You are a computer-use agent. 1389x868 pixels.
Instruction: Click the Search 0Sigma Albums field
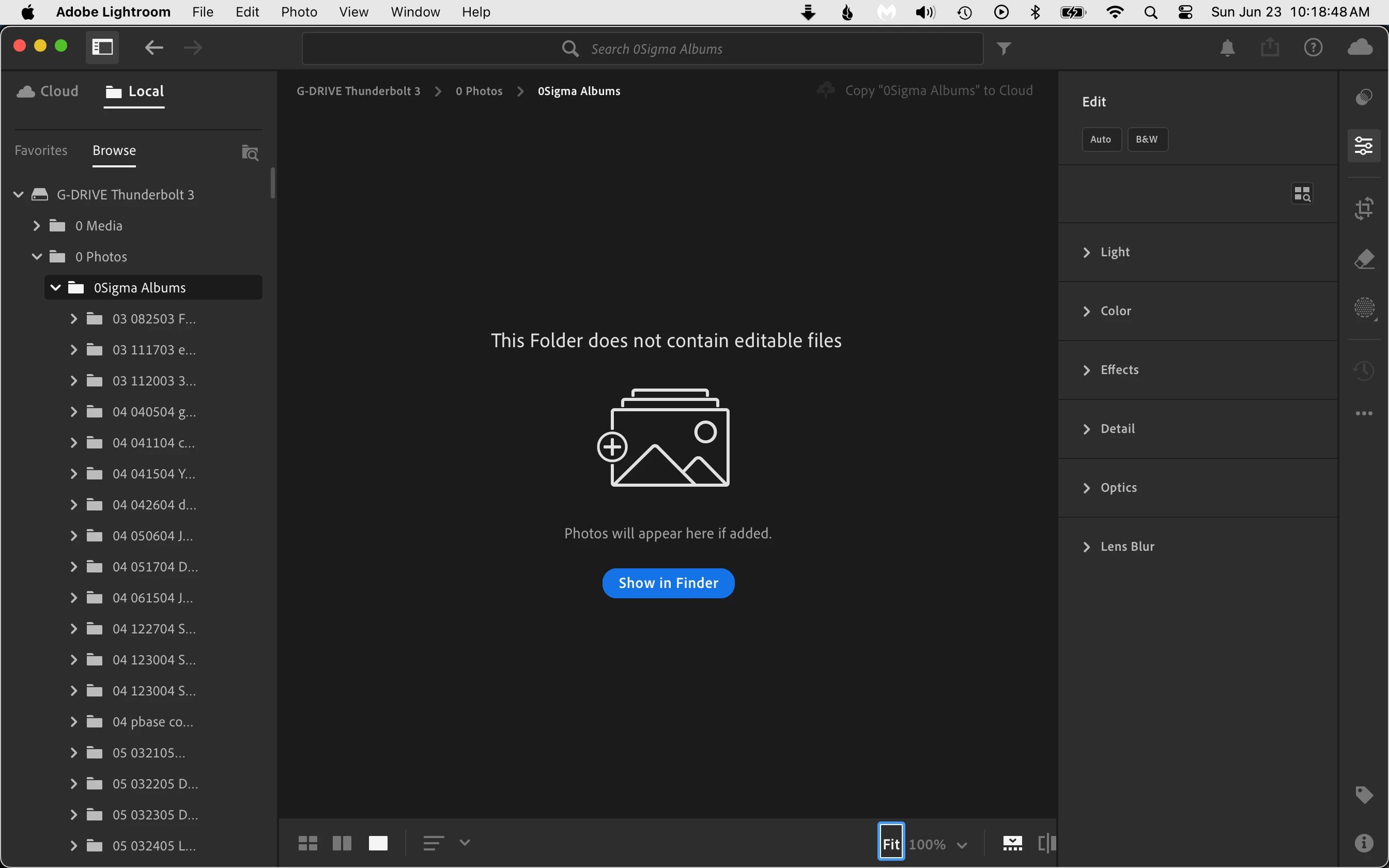tap(656, 50)
